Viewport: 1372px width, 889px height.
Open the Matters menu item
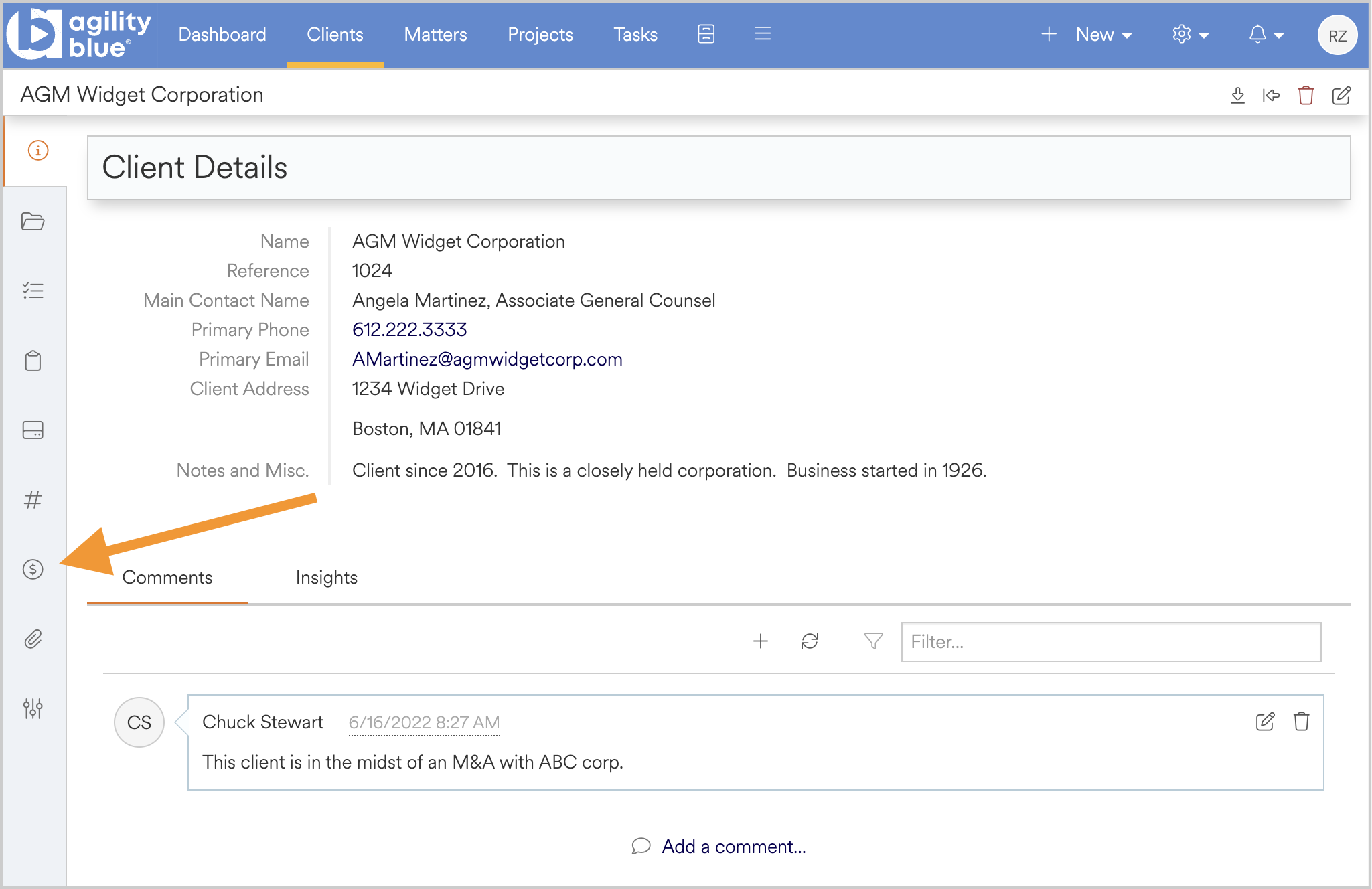pyautogui.click(x=435, y=35)
